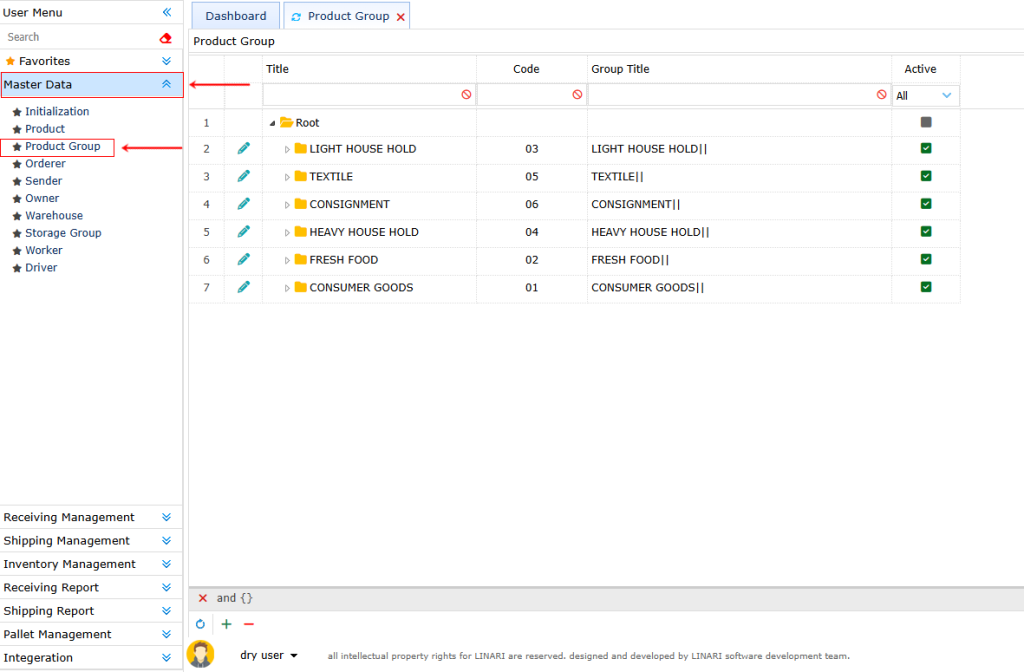Image resolution: width=1024 pixels, height=672 pixels.
Task: Switch to the Dashboard tab
Action: pos(235,15)
